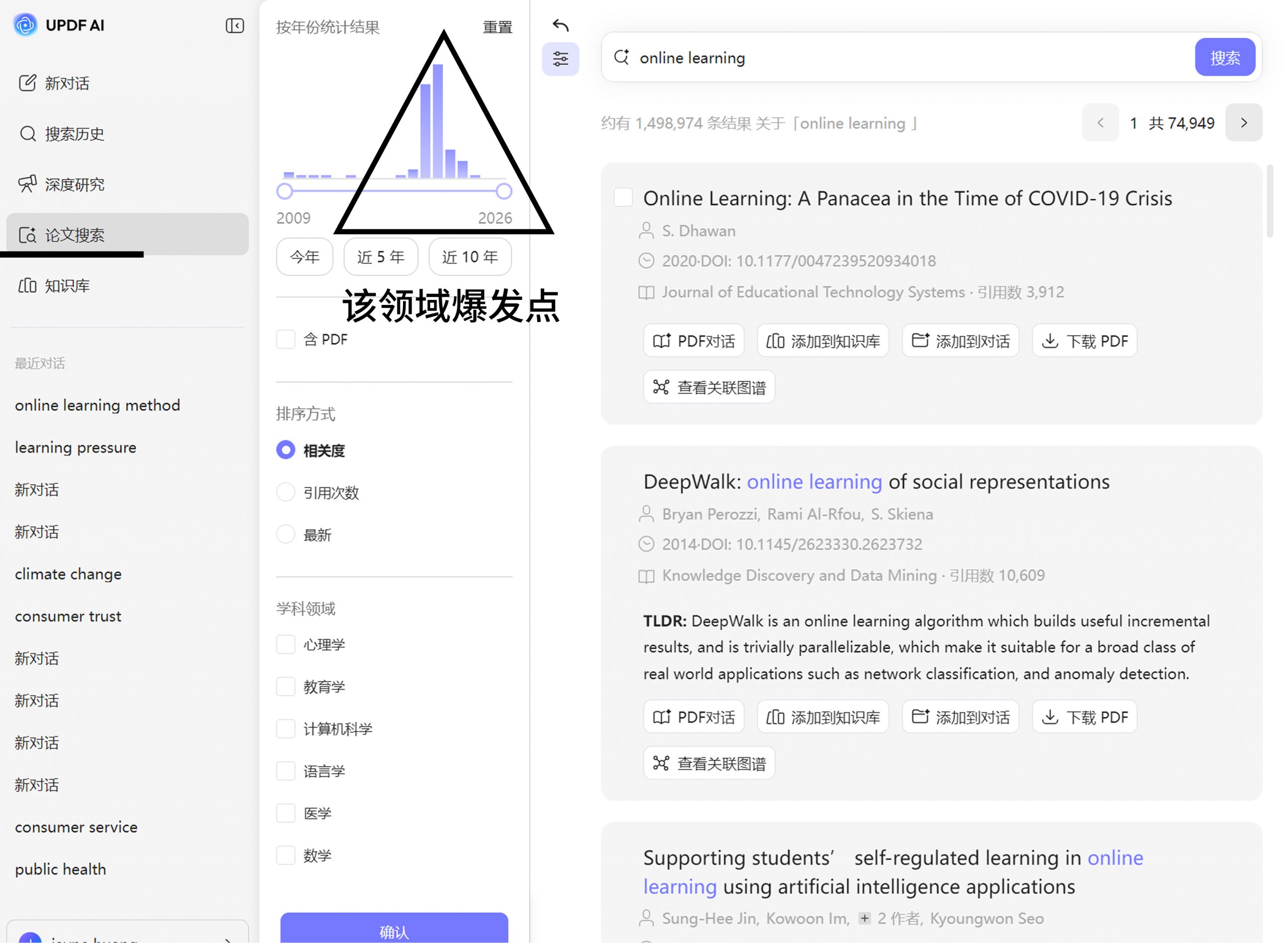The width and height of the screenshot is (1288, 943).
Task: Click the 2026 end handle of year slider
Action: (x=504, y=191)
